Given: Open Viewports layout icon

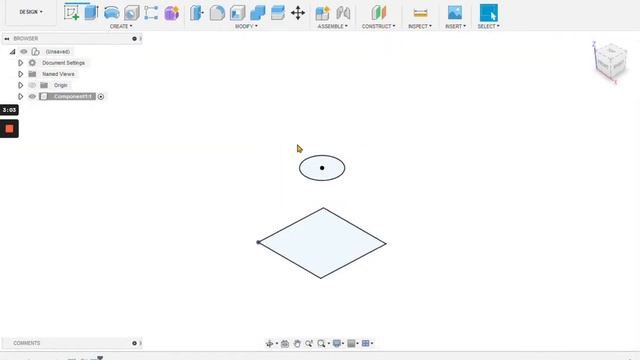Looking at the screenshot, I should pyautogui.click(x=366, y=343).
